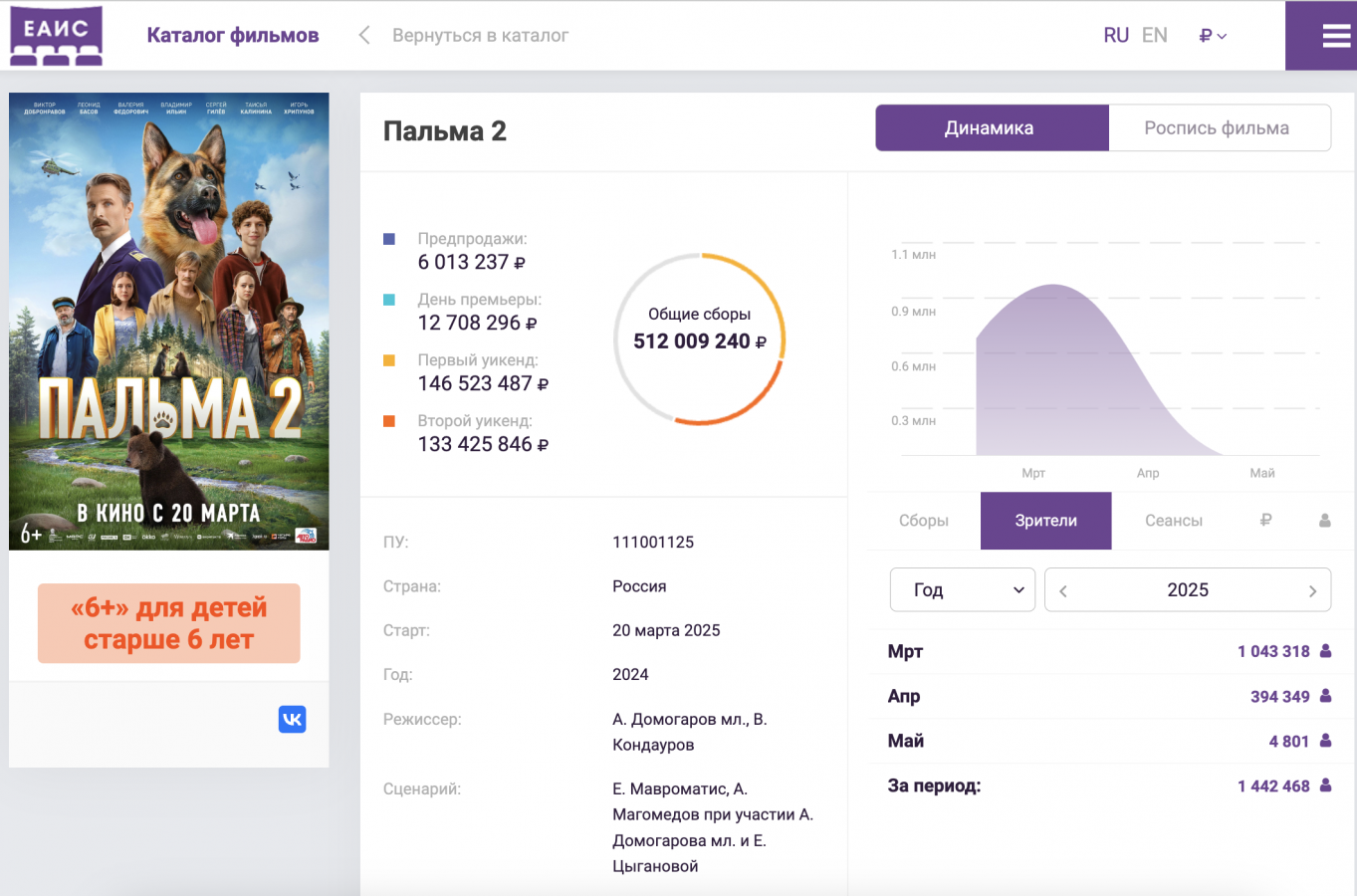This screenshot has height=896, width=1357.
Task: Open the currency ruble dropdown
Action: (x=1213, y=36)
